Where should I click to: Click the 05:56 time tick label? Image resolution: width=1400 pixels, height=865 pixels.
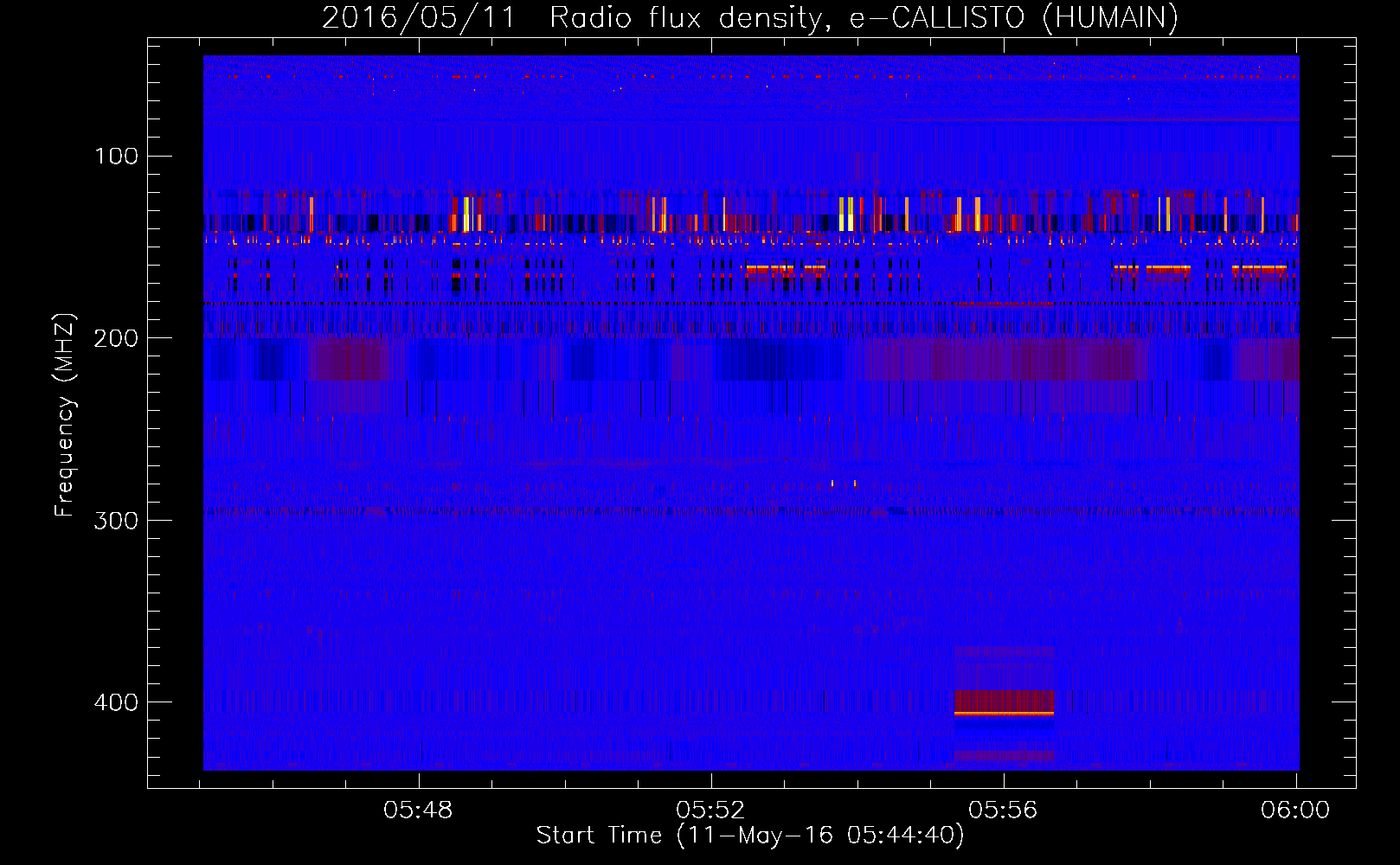pyautogui.click(x=1003, y=810)
